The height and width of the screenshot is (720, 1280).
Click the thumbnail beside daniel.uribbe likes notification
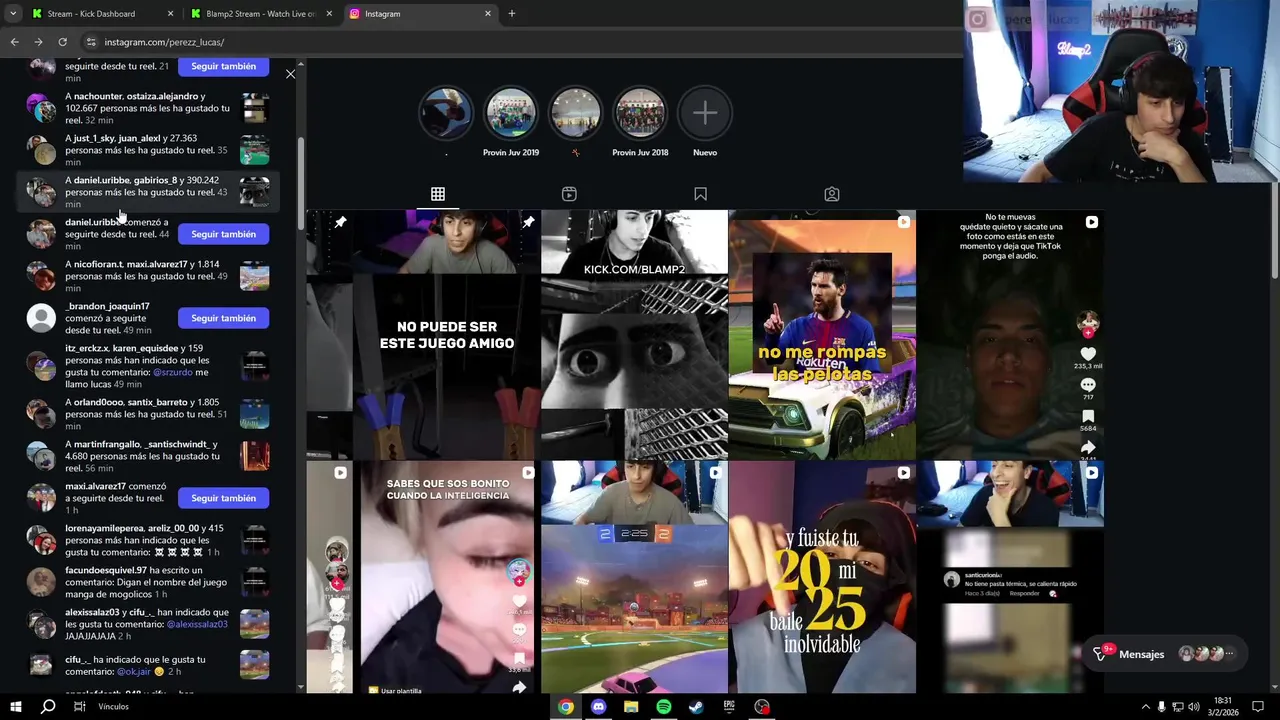pyautogui.click(x=255, y=192)
